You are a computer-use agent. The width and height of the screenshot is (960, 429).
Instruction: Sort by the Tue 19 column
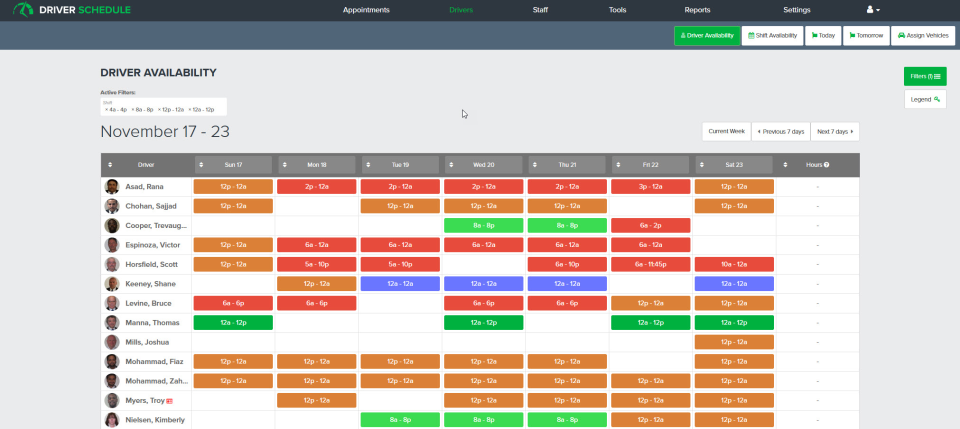(x=400, y=165)
